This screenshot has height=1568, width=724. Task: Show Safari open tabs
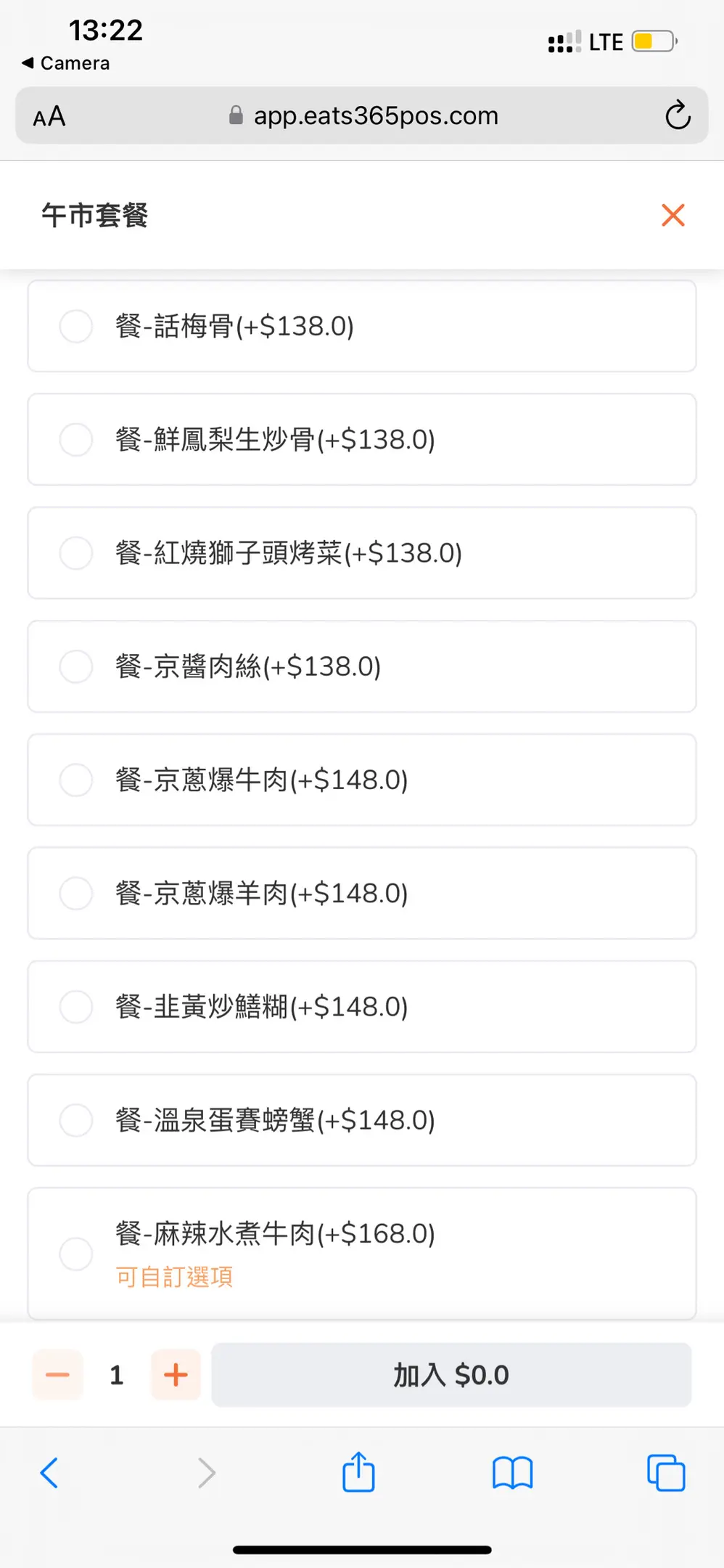665,1473
